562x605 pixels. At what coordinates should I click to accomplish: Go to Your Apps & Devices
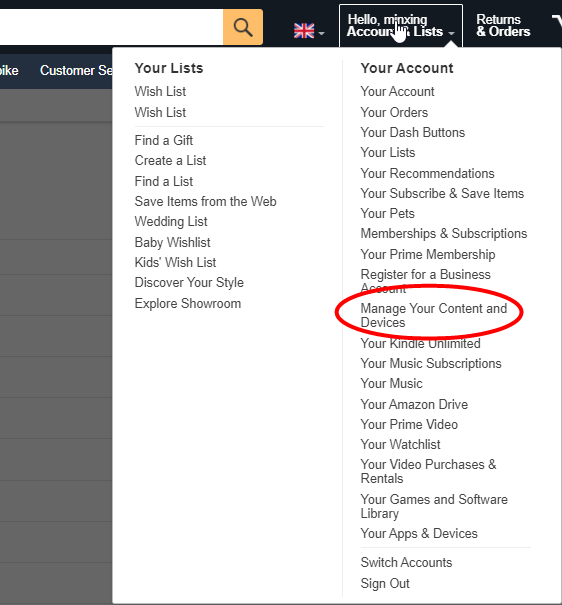pyautogui.click(x=419, y=533)
